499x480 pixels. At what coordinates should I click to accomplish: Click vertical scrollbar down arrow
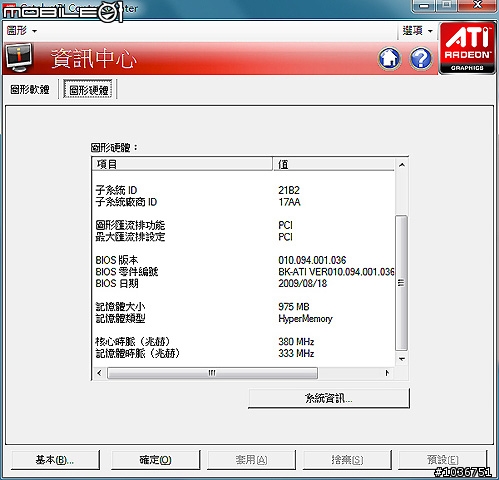coord(402,359)
